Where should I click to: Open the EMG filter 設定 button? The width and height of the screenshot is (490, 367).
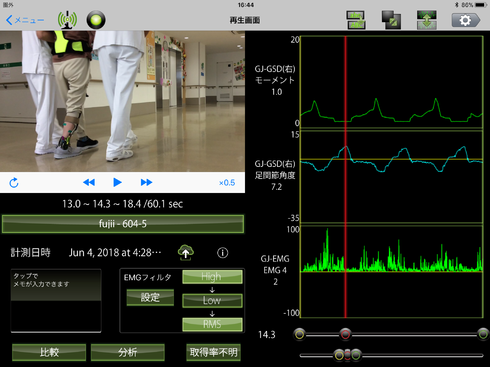click(150, 297)
